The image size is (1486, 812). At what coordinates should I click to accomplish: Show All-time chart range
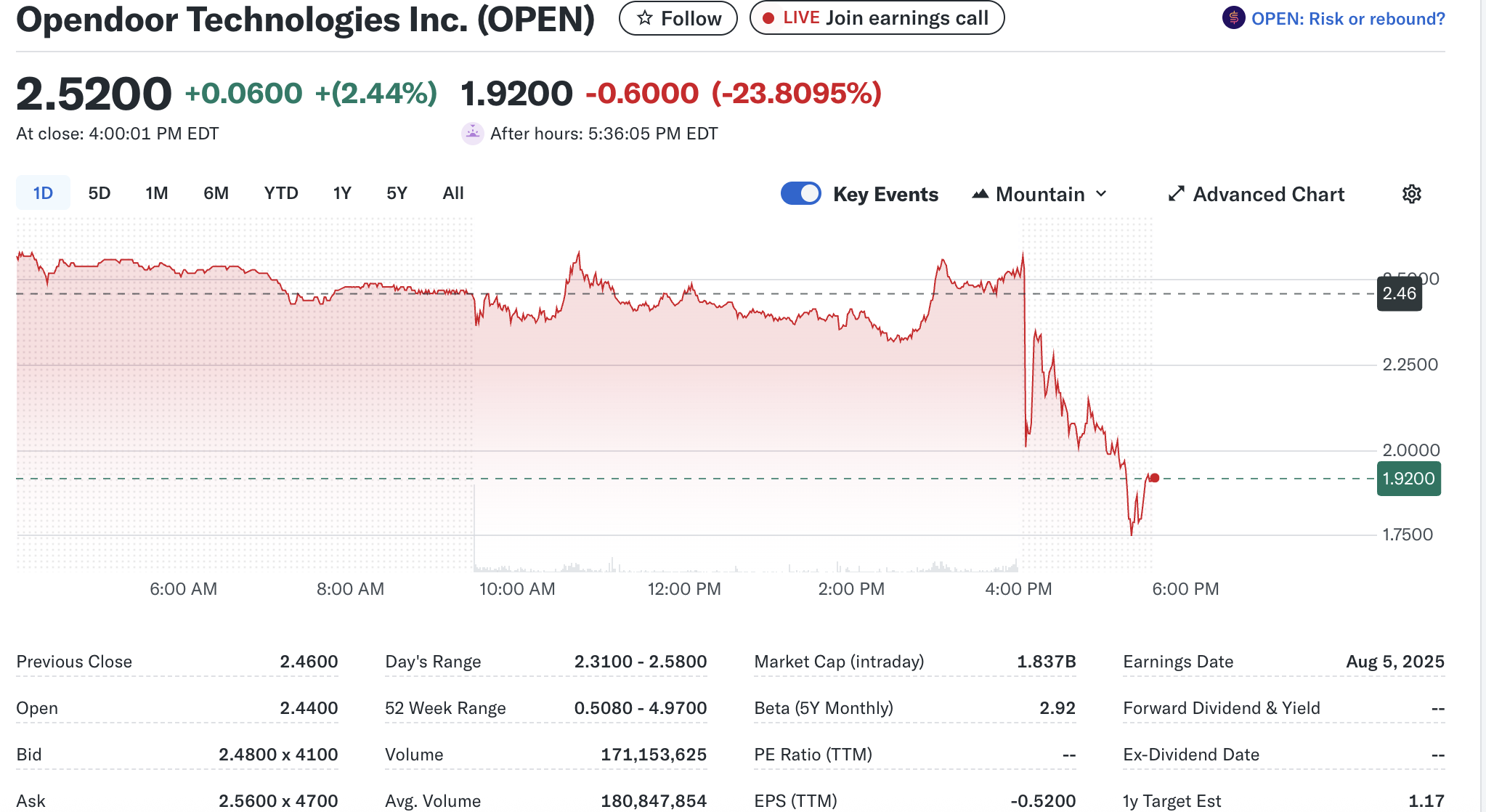[453, 193]
